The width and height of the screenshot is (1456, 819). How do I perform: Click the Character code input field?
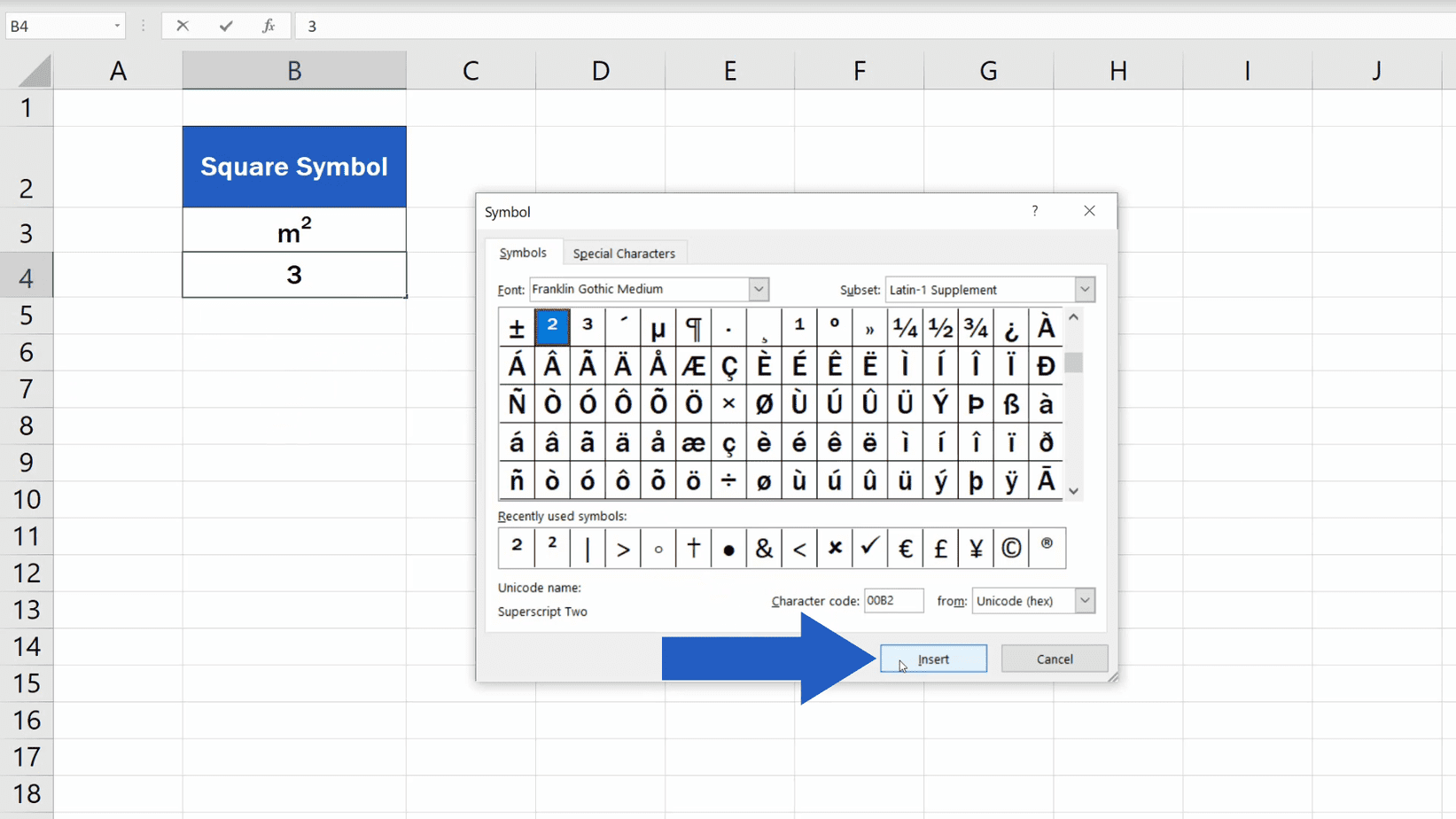892,600
